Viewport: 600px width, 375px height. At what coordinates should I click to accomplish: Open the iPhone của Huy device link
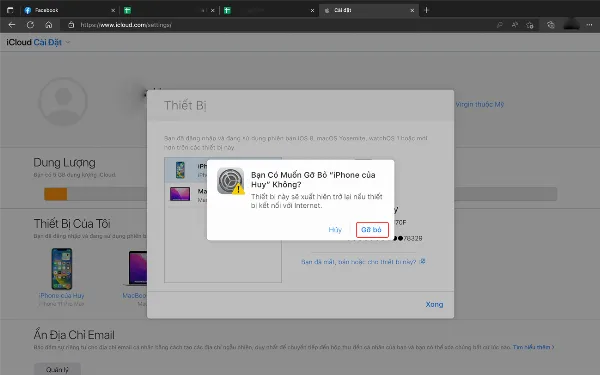(62, 295)
